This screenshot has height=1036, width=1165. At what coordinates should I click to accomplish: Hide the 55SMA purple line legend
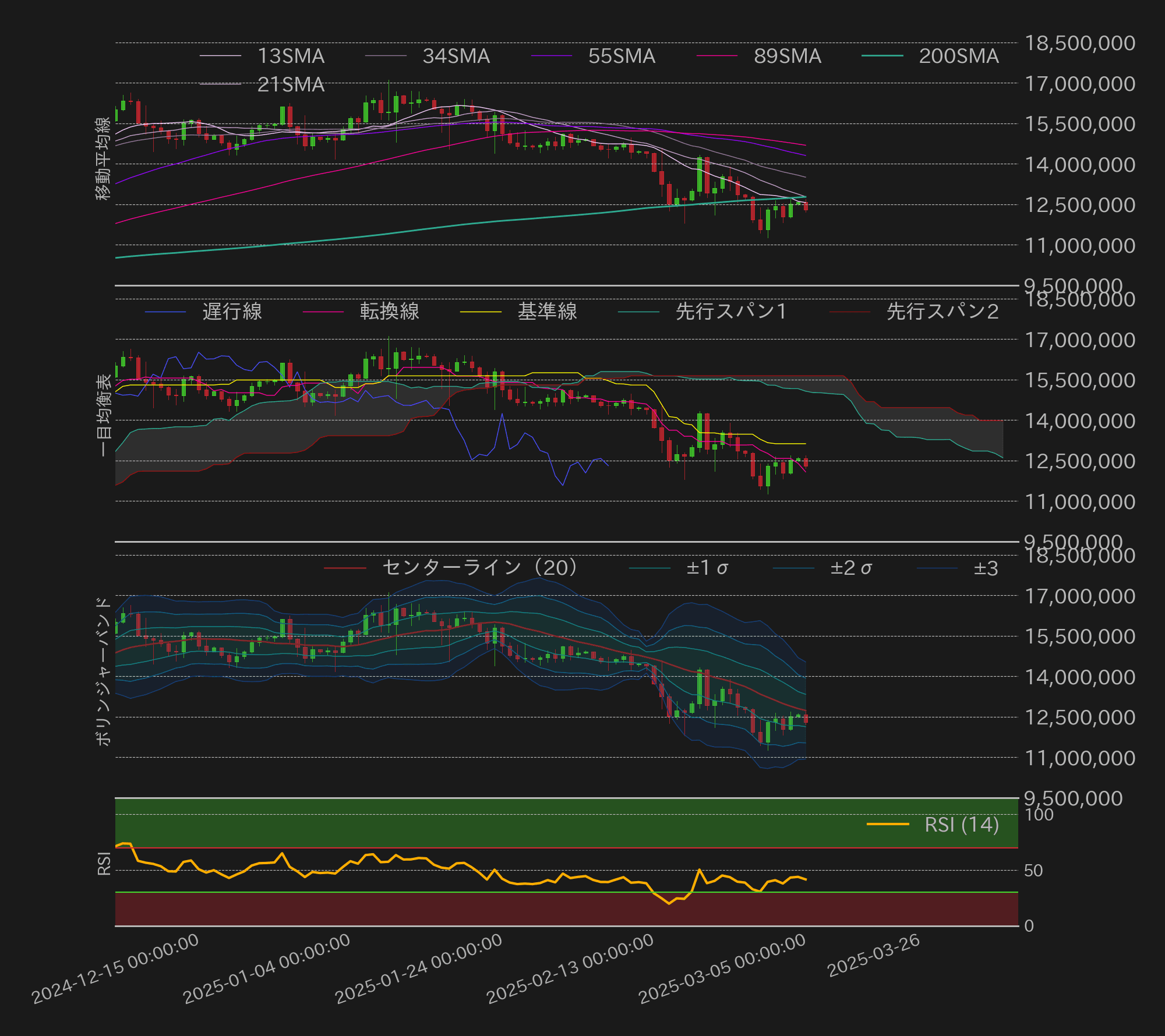click(621, 56)
